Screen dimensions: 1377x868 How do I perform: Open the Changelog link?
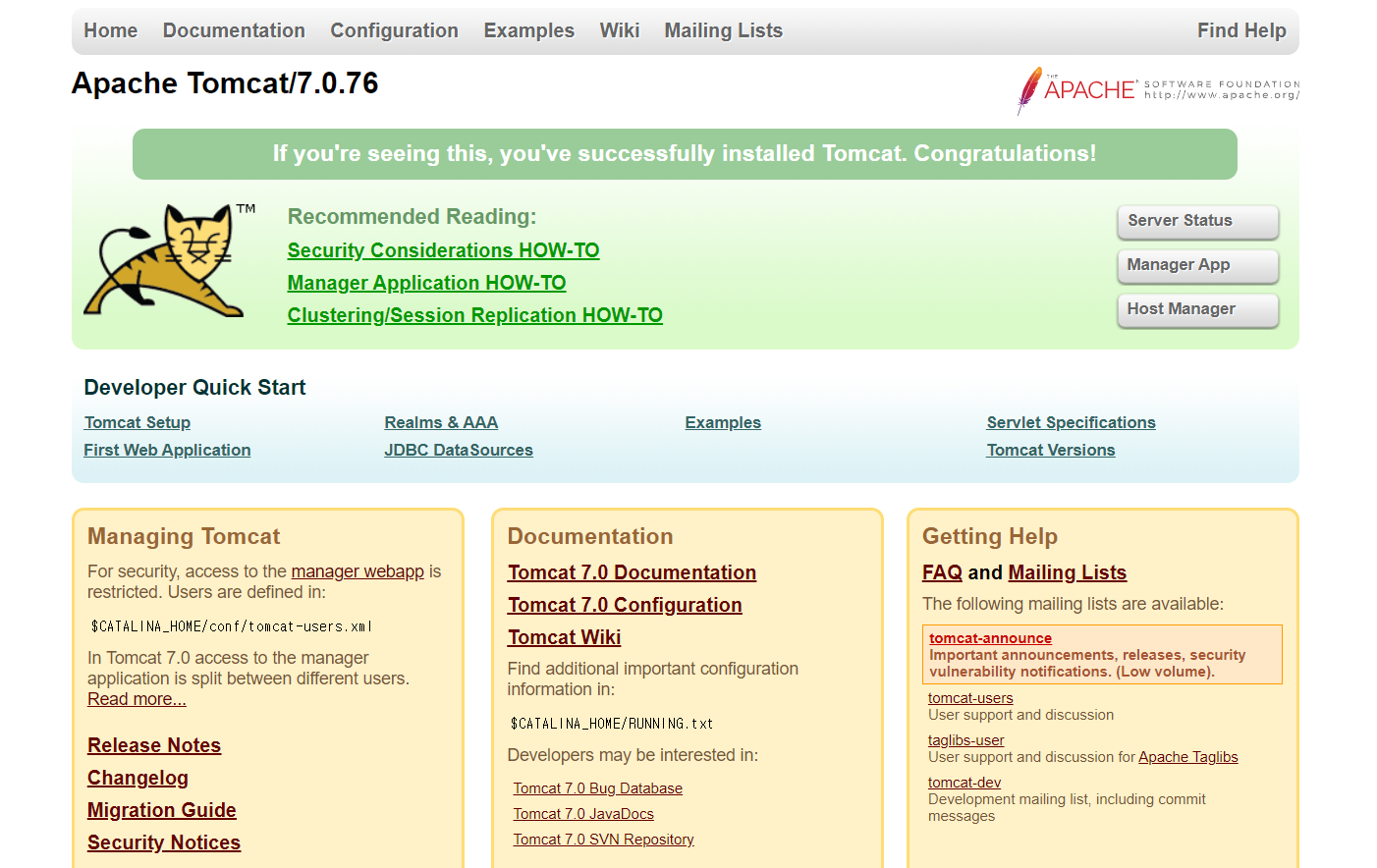coord(138,778)
